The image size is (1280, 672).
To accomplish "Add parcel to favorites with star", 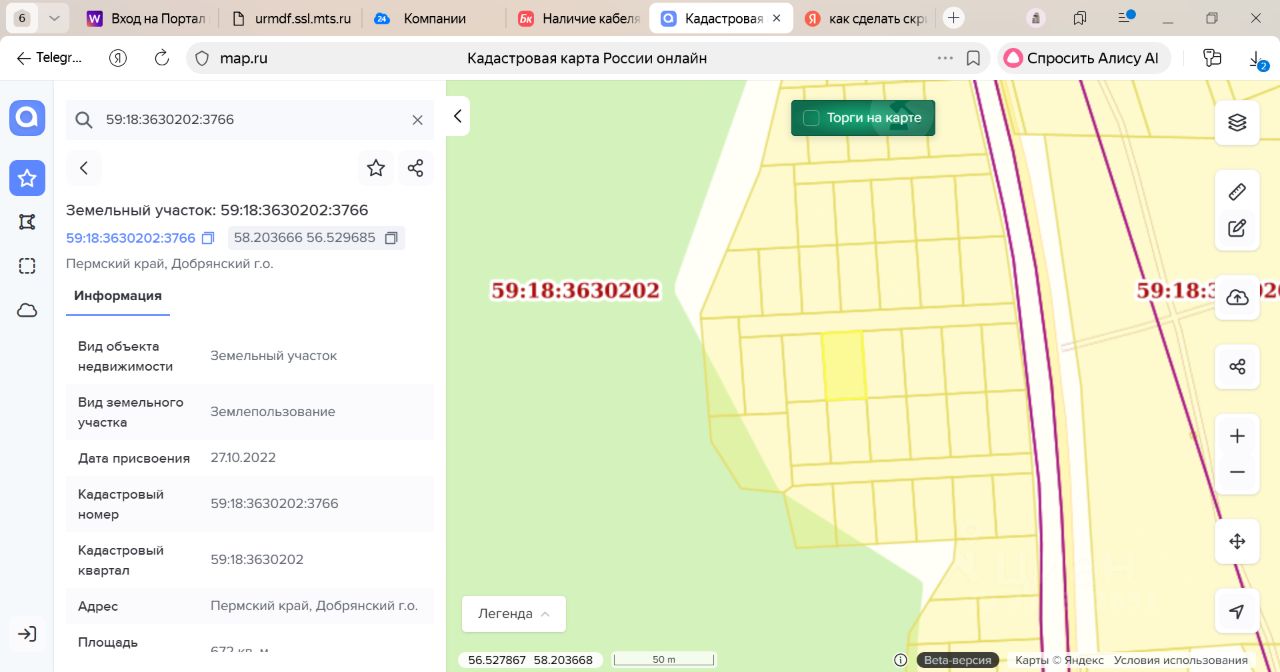I will tap(376, 168).
